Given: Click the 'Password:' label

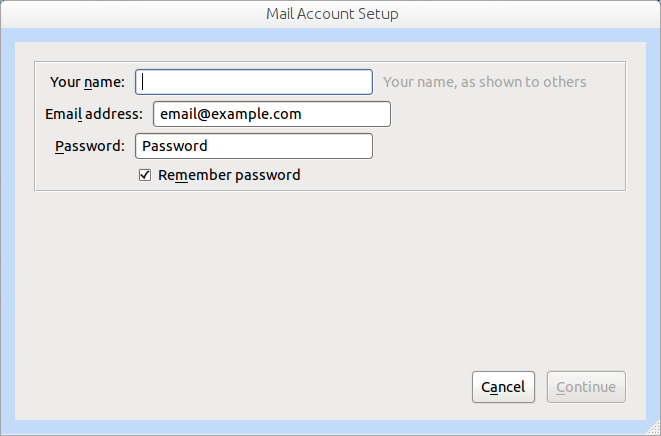Looking at the screenshot, I should (90, 146).
